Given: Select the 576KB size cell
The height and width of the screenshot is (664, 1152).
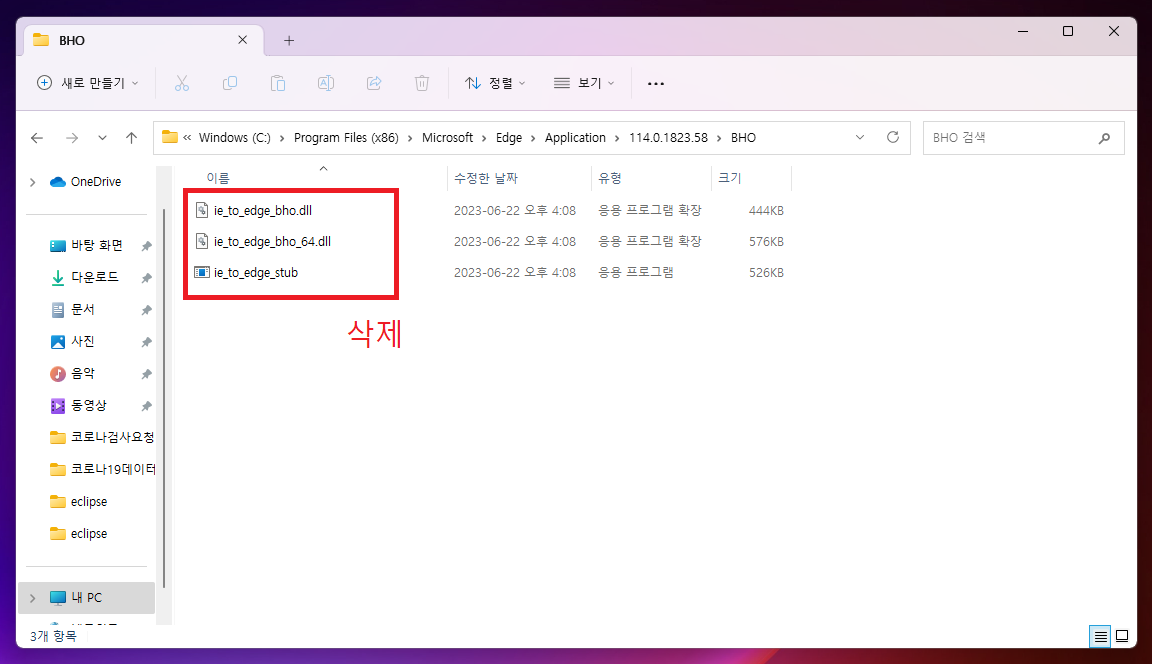Looking at the screenshot, I should tap(766, 242).
